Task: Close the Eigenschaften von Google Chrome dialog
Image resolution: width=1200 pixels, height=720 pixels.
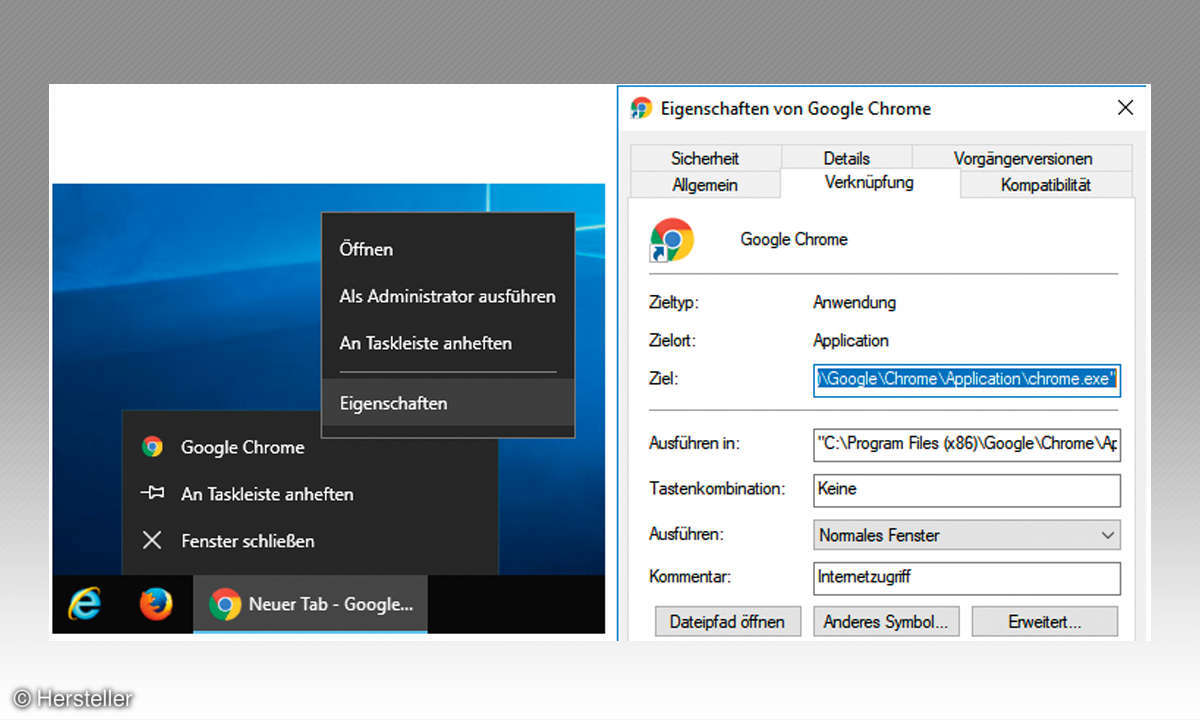Action: tap(1125, 108)
